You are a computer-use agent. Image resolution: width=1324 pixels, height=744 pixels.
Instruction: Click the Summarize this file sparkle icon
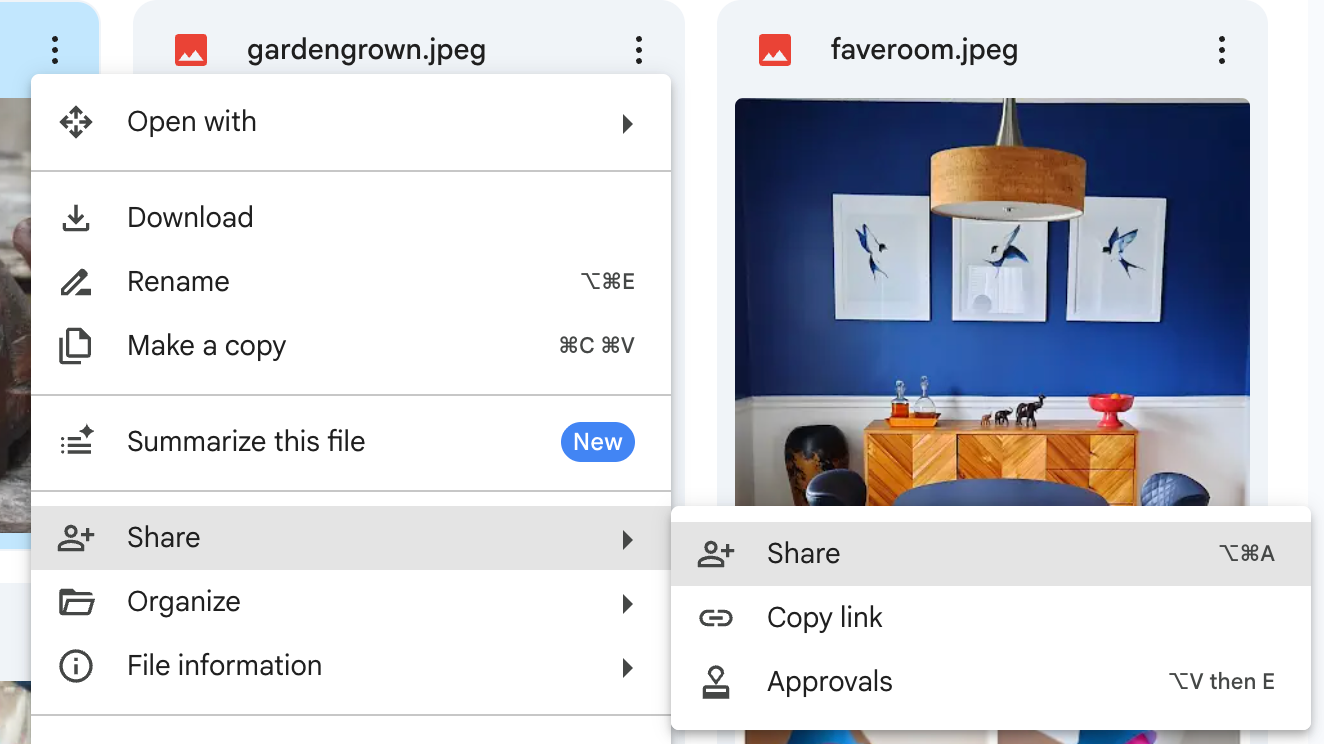pyautogui.click(x=76, y=442)
